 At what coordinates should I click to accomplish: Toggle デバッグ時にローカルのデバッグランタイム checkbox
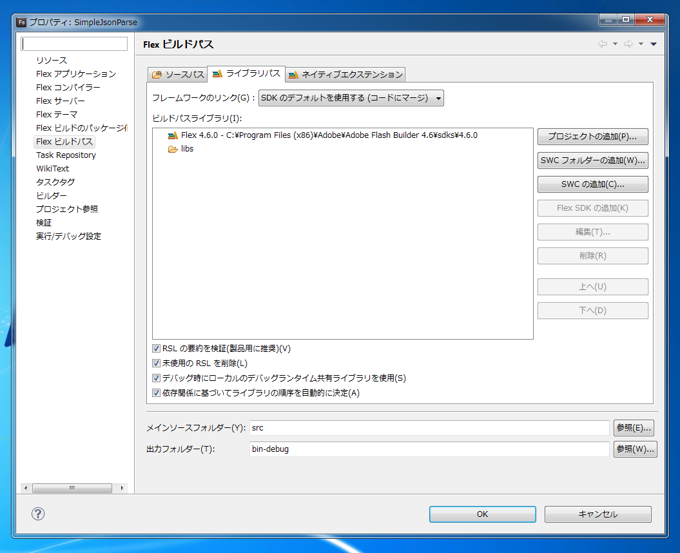[156, 378]
